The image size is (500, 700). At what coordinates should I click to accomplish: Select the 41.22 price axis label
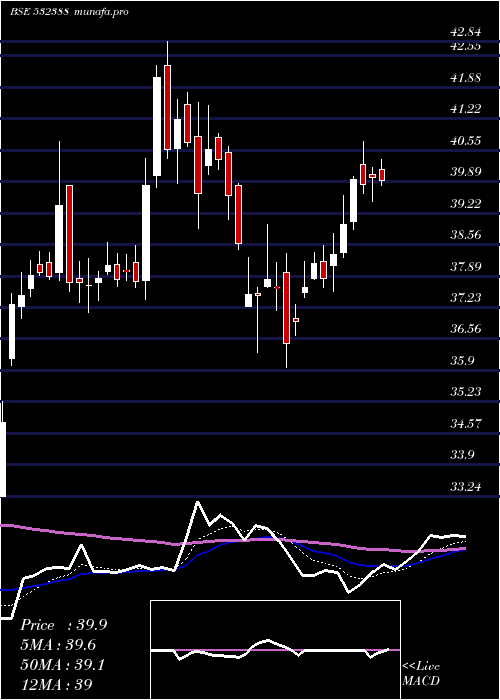click(466, 109)
